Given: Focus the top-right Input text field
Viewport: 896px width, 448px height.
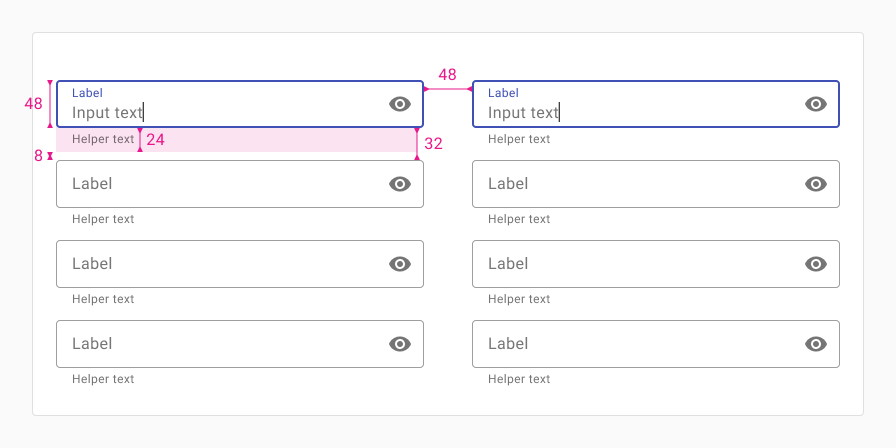Looking at the screenshot, I should (656, 104).
